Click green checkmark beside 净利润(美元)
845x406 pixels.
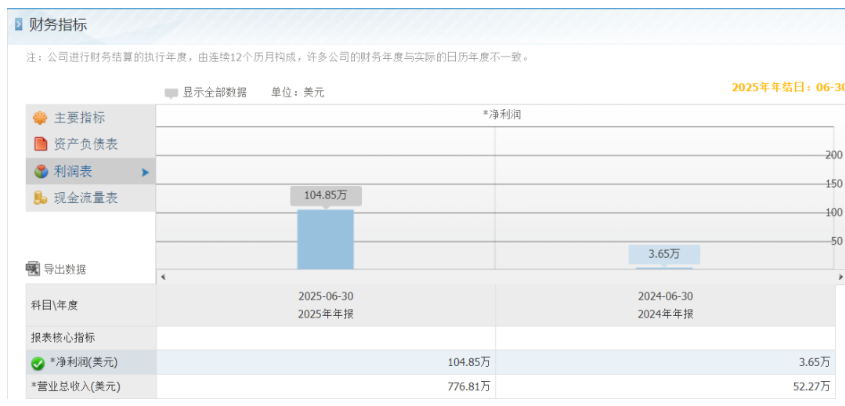point(38,363)
